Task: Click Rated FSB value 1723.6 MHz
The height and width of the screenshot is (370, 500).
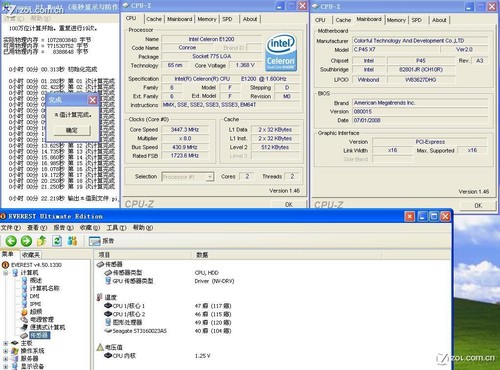Action: pyautogui.click(x=185, y=156)
